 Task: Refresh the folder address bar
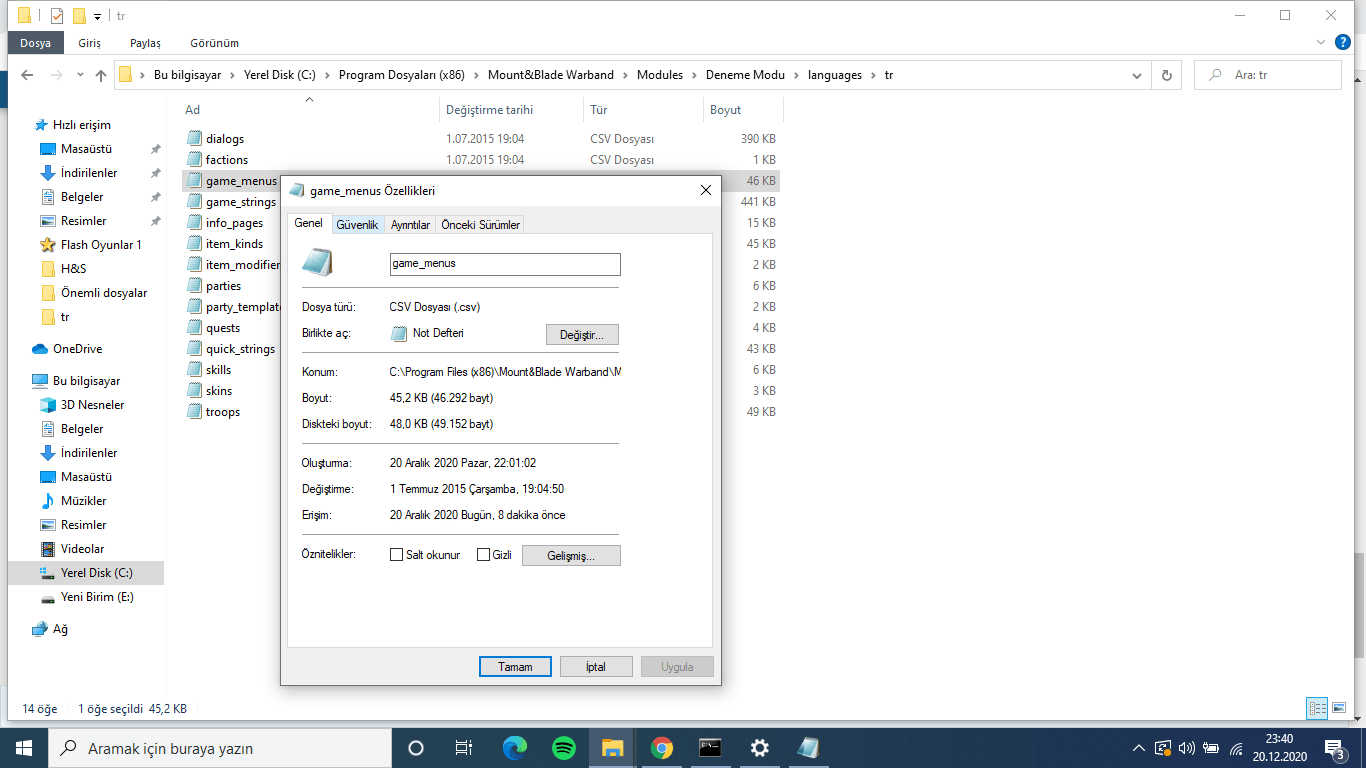click(x=1166, y=75)
